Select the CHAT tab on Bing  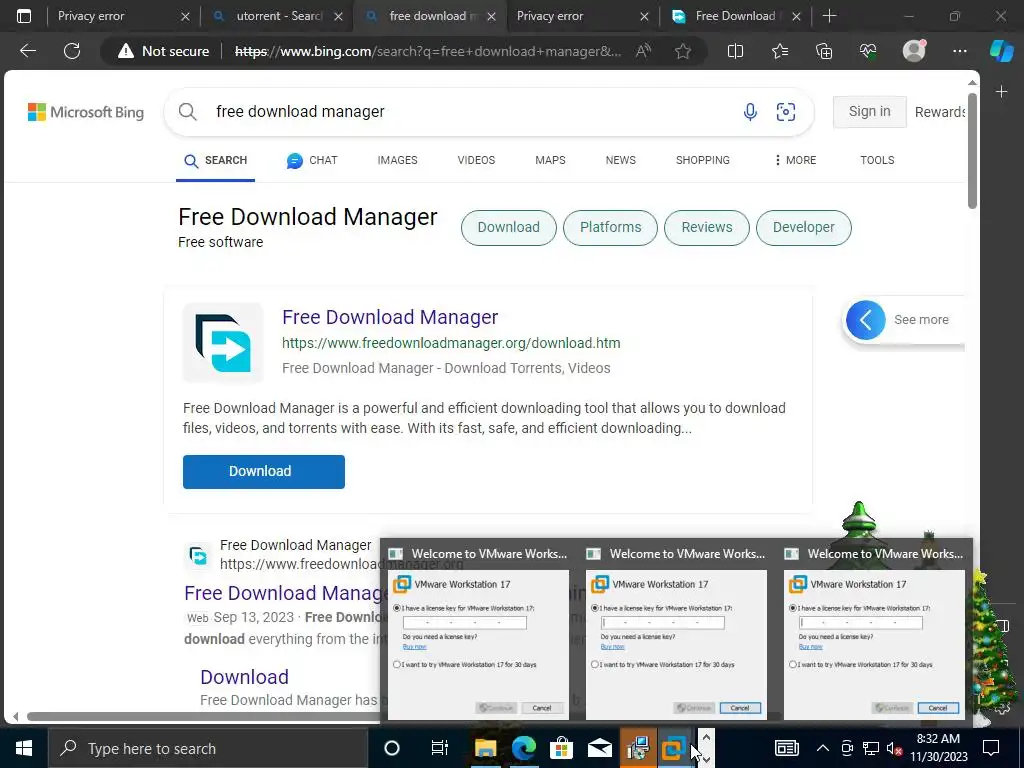click(312, 161)
